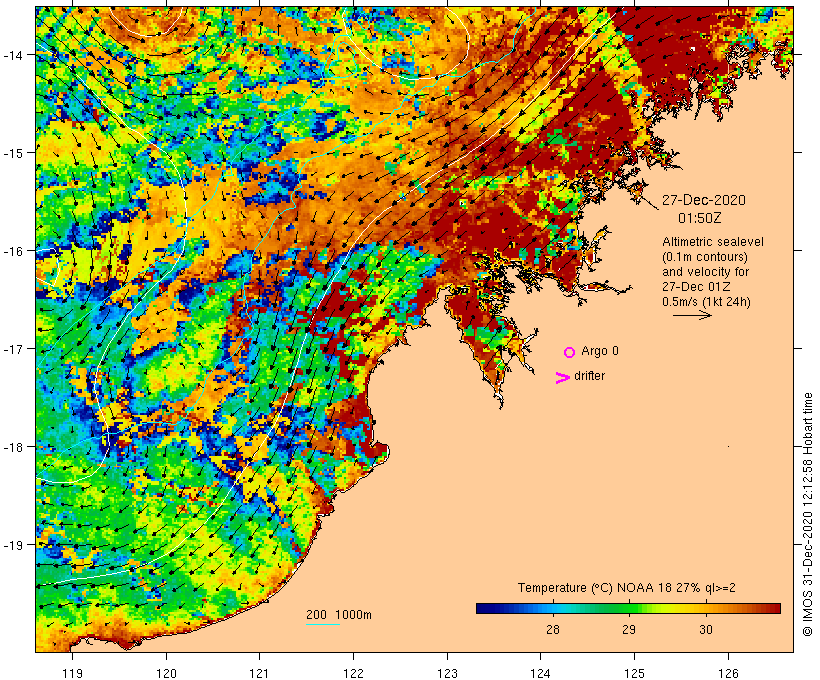Click the 28 label under the color bar

point(553,629)
